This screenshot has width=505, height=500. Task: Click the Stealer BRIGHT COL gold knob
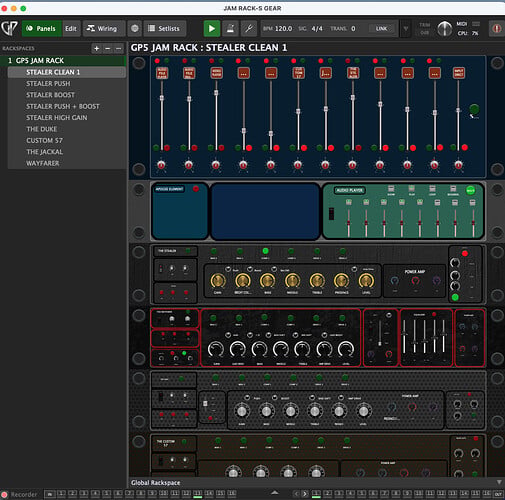point(243,281)
